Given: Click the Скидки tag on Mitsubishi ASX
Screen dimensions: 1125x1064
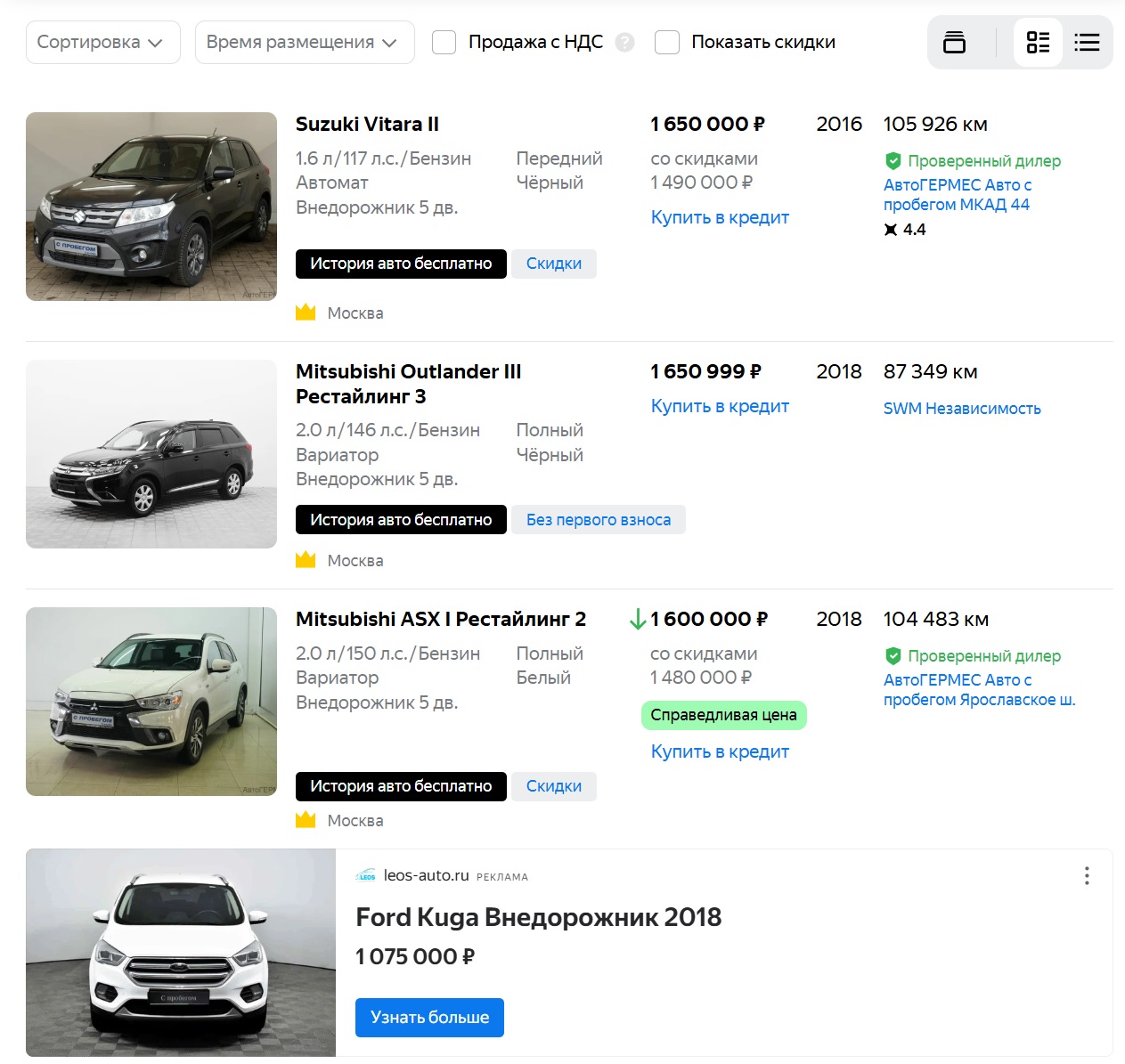Looking at the screenshot, I should click(x=554, y=786).
